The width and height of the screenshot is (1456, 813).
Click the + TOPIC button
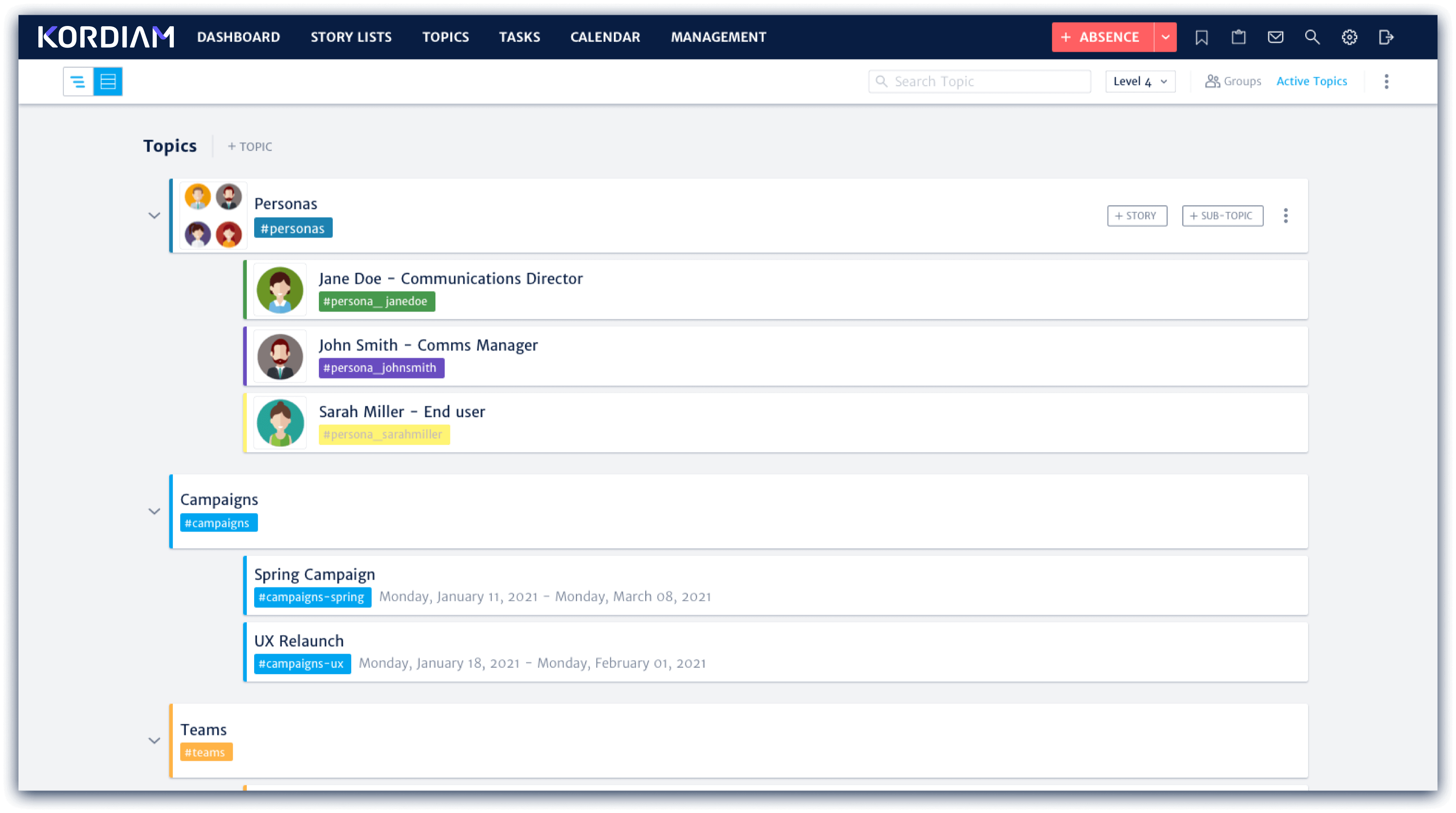(249, 146)
